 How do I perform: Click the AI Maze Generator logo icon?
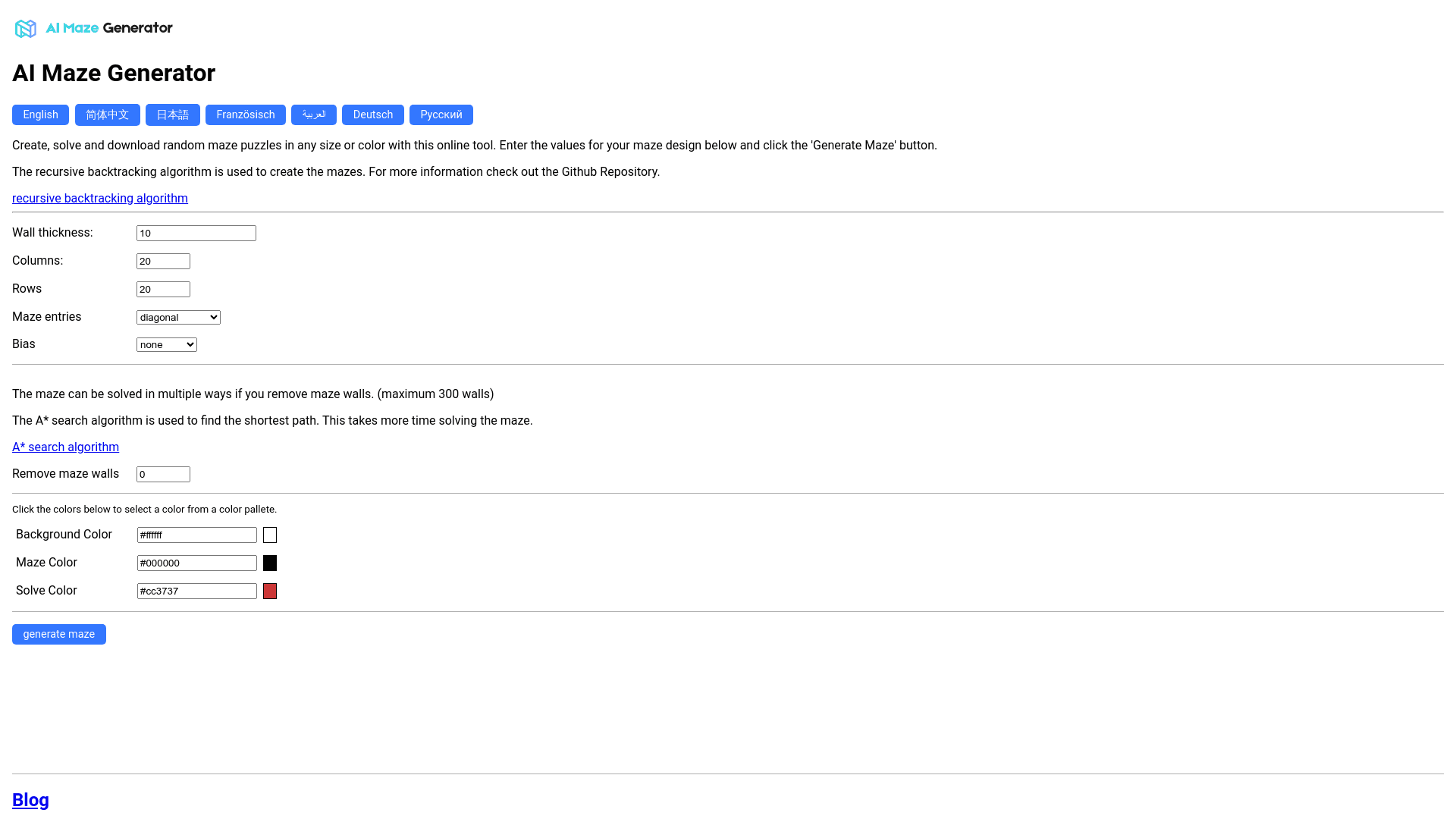point(26,29)
